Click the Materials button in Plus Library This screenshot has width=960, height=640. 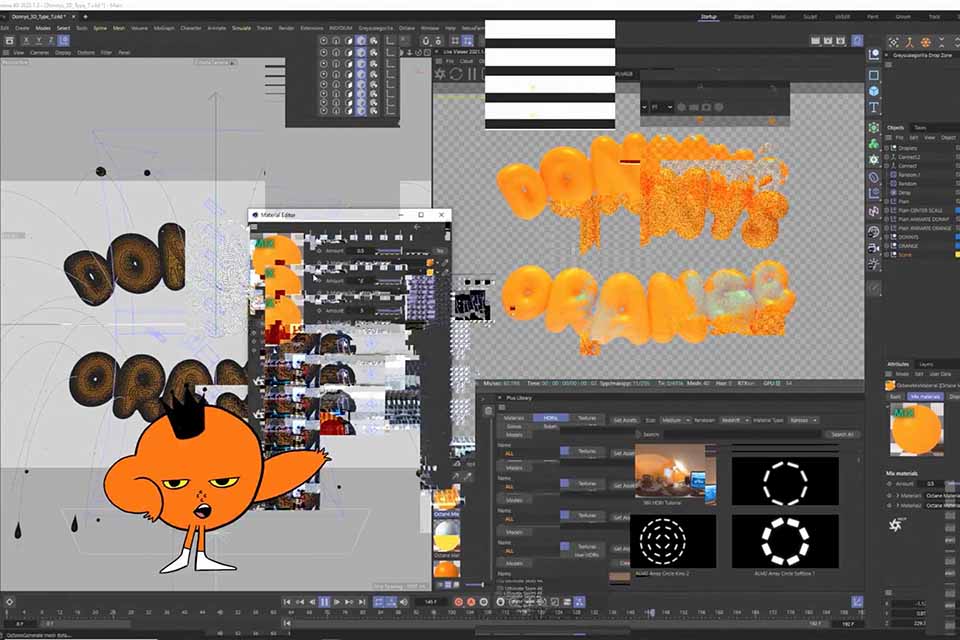[x=514, y=418]
